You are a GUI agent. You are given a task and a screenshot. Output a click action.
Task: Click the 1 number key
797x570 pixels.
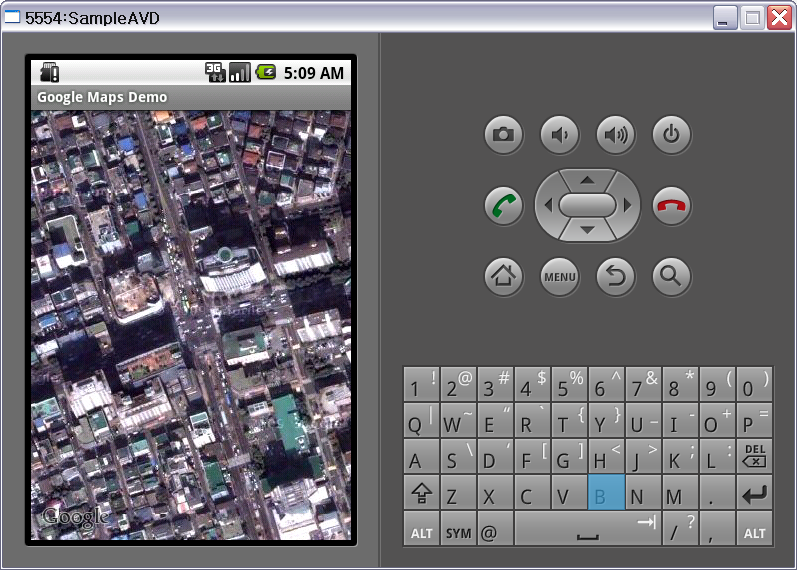[x=422, y=384]
